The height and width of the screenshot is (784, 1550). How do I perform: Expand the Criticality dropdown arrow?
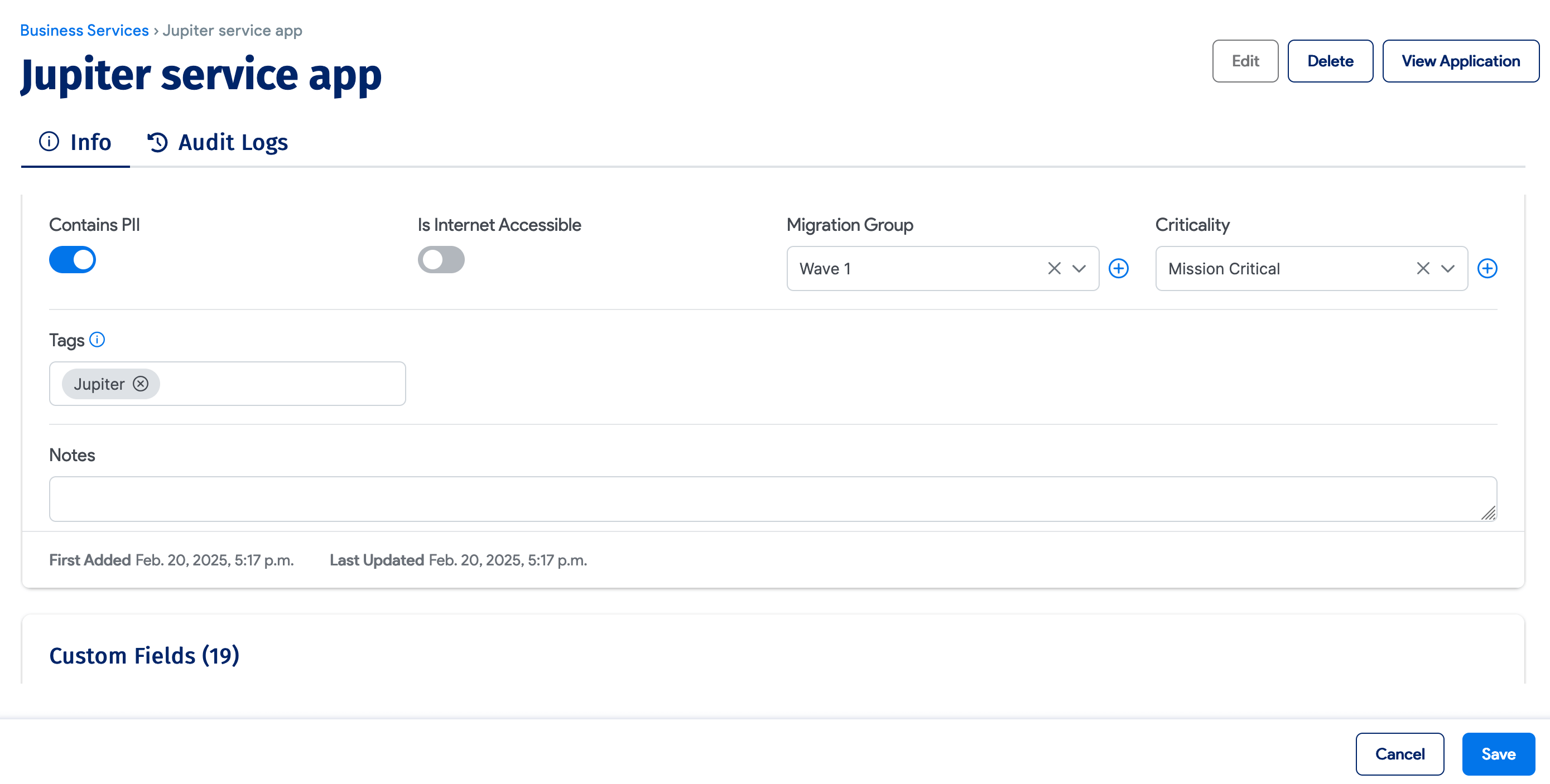tap(1448, 268)
